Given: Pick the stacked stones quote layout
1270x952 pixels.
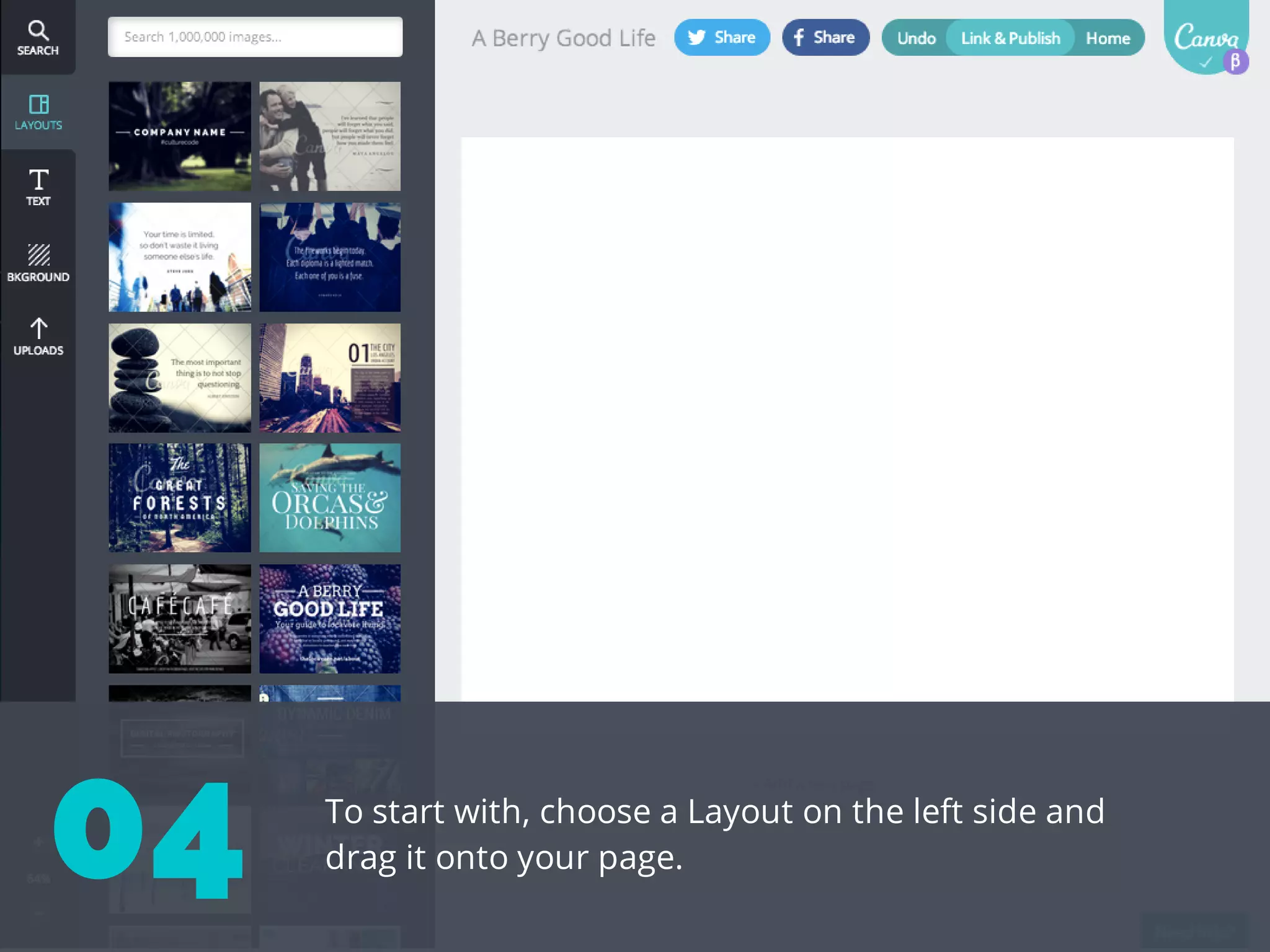Looking at the screenshot, I should point(180,377).
